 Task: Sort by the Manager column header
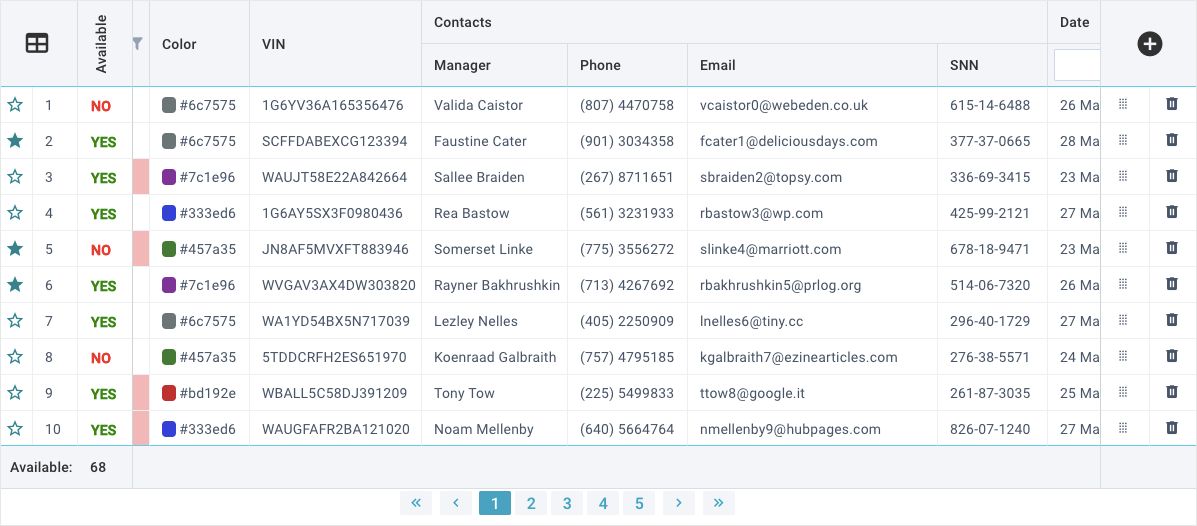(462, 65)
